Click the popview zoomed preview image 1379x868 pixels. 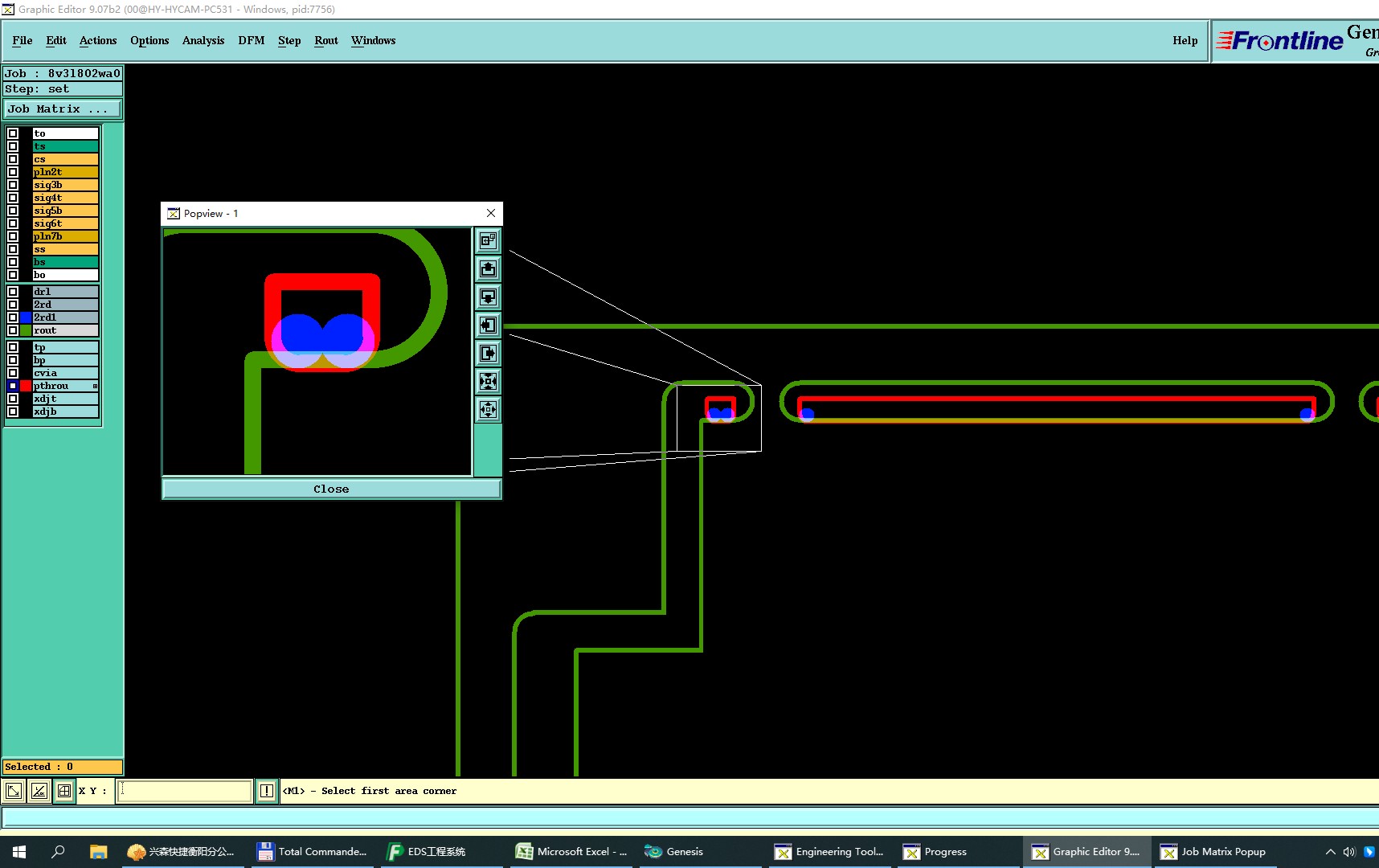coord(317,352)
